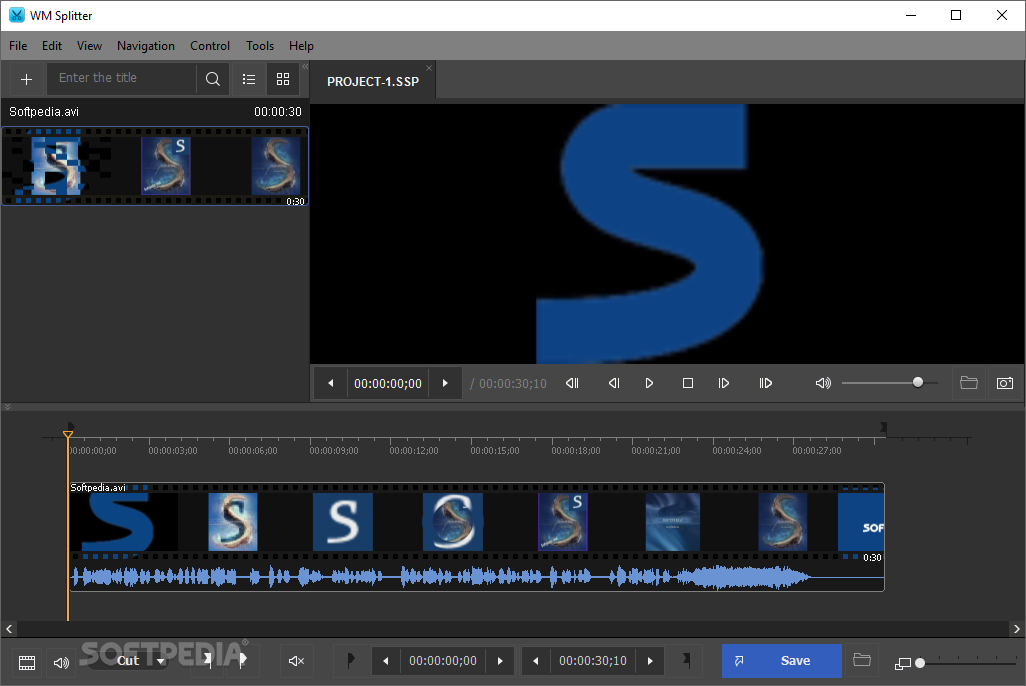Screen dimensions: 1026x686
Task: Maximize the WM Splitter window
Action: 956,15
